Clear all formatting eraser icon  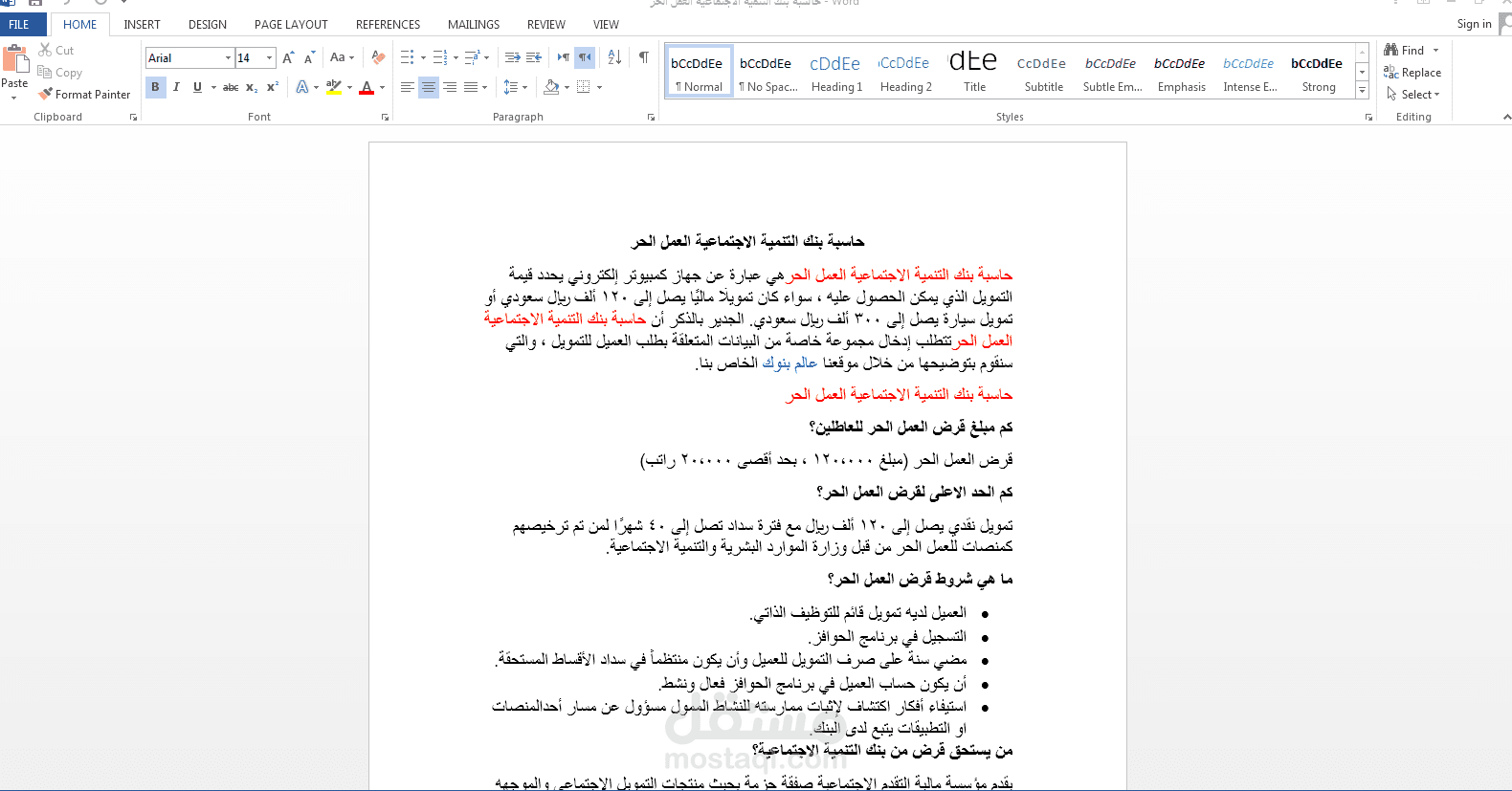coord(378,57)
